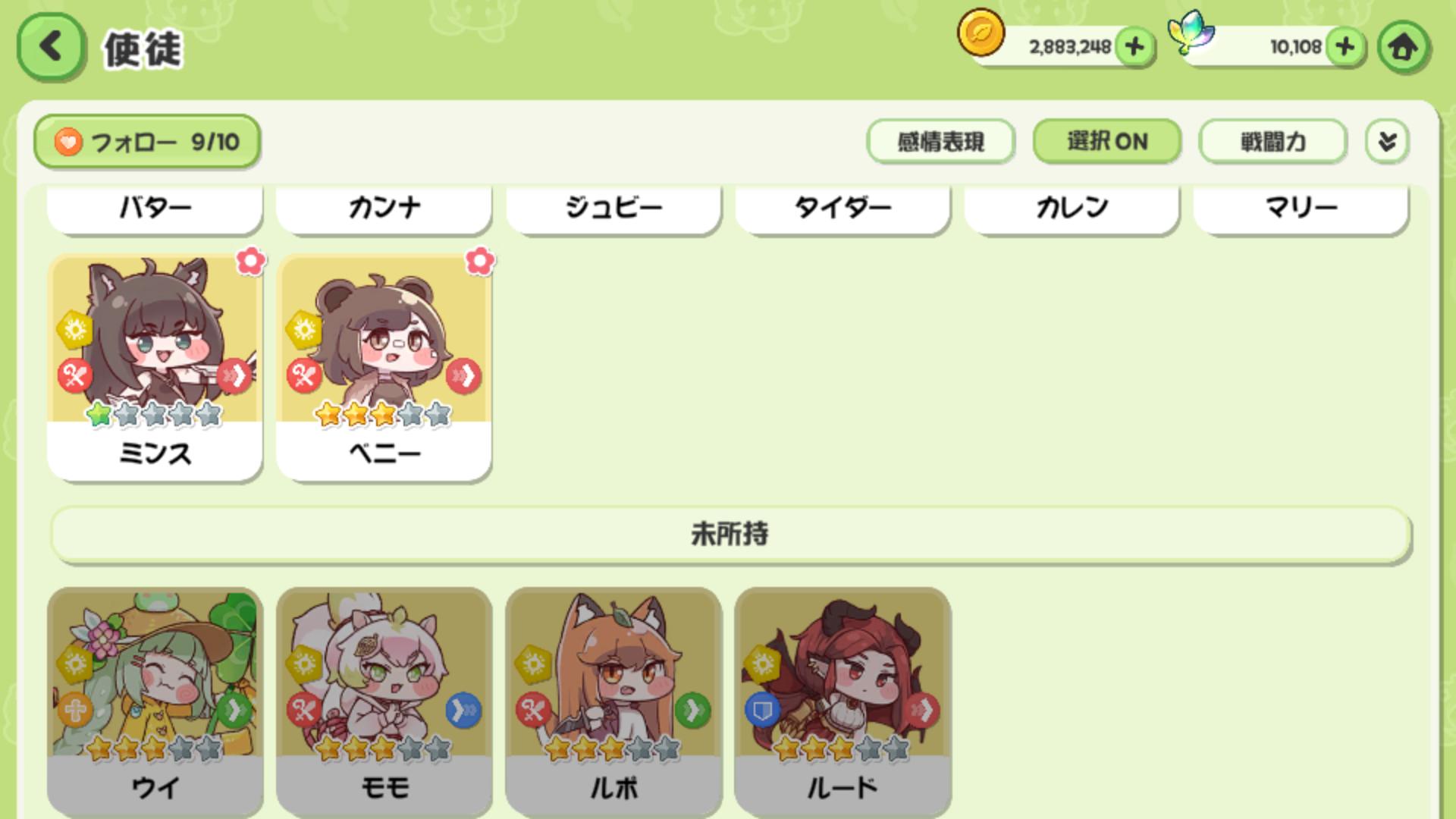1456x819 pixels.
Task: Tap the rainbow butterfly currency icon
Action: pyautogui.click(x=1191, y=32)
